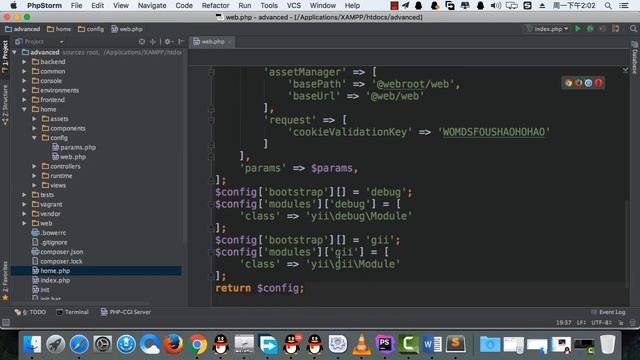Image resolution: width=640 pixels, height=360 pixels.
Task: Start debugging with the bug icon
Action: 590,29
